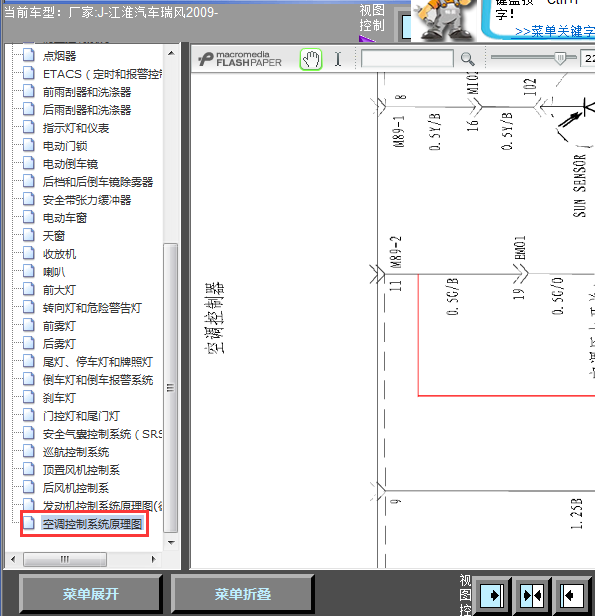This screenshot has width=595, height=616.
Task: Click the tree panel scroll down arrow
Action: tap(171, 543)
